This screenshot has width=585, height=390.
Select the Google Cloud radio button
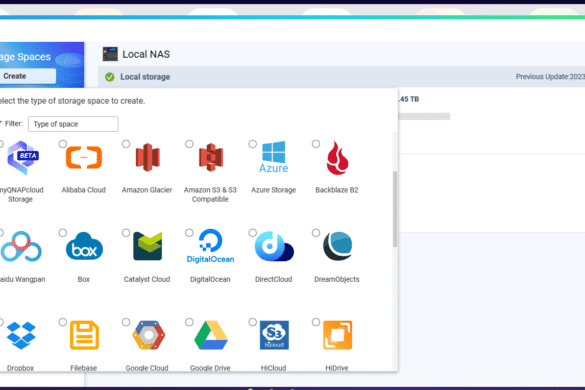(126, 322)
